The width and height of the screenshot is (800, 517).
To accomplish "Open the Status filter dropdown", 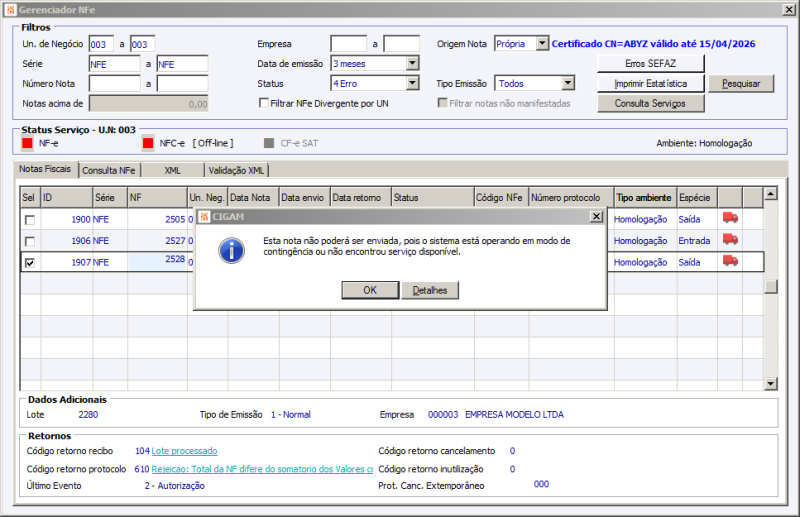I will pos(413,83).
